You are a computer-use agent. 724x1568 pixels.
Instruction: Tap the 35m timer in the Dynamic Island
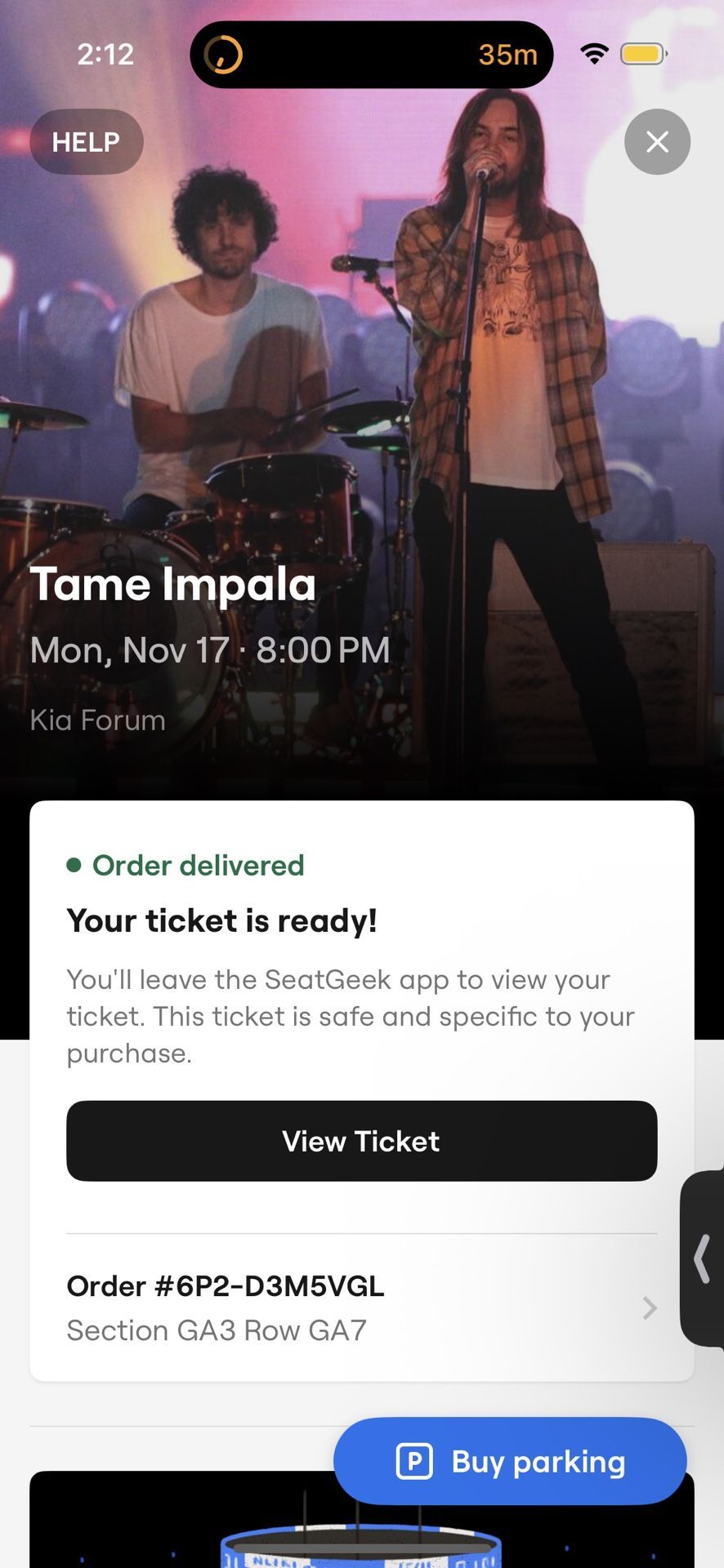[x=507, y=54]
